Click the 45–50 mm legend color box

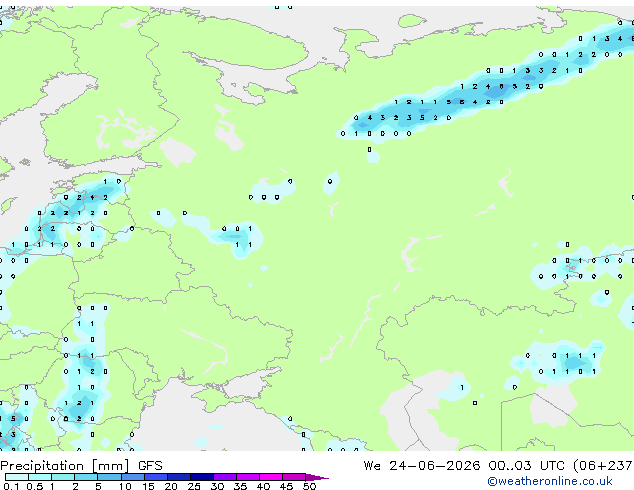tap(294, 477)
